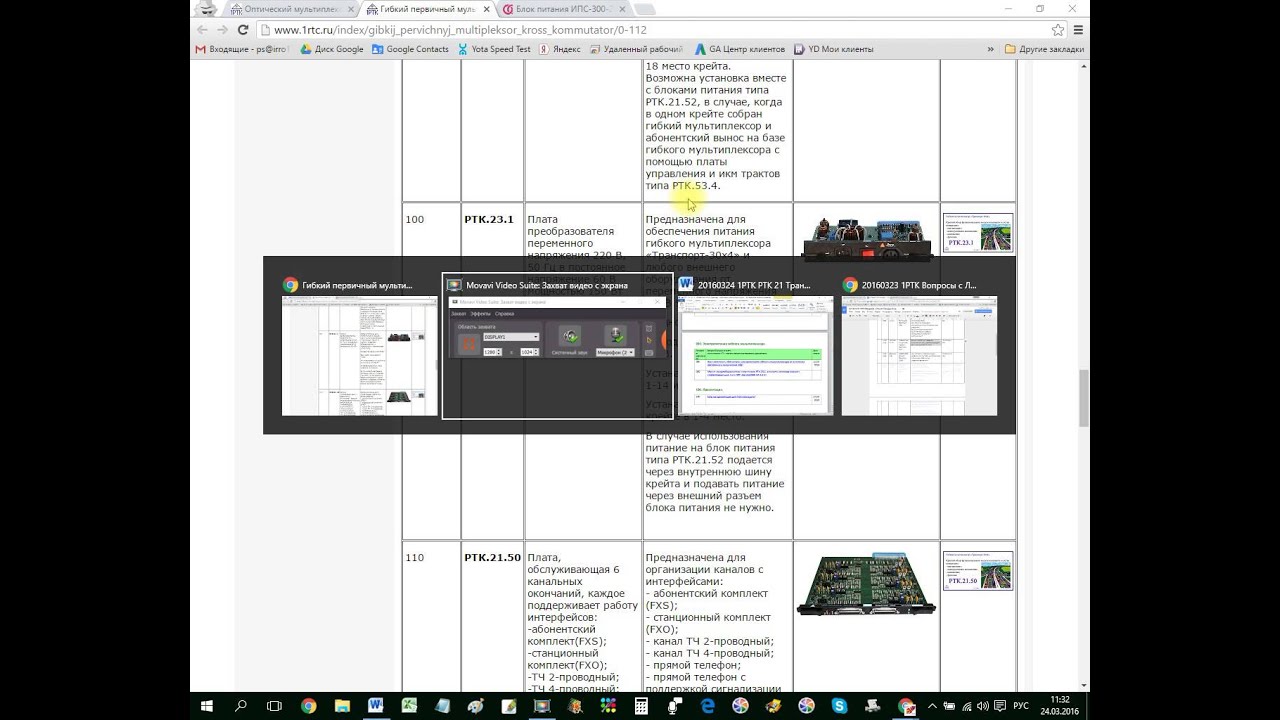Screen dimensions: 1280x720
Task: Open Skype from the taskbar
Action: [840, 706]
